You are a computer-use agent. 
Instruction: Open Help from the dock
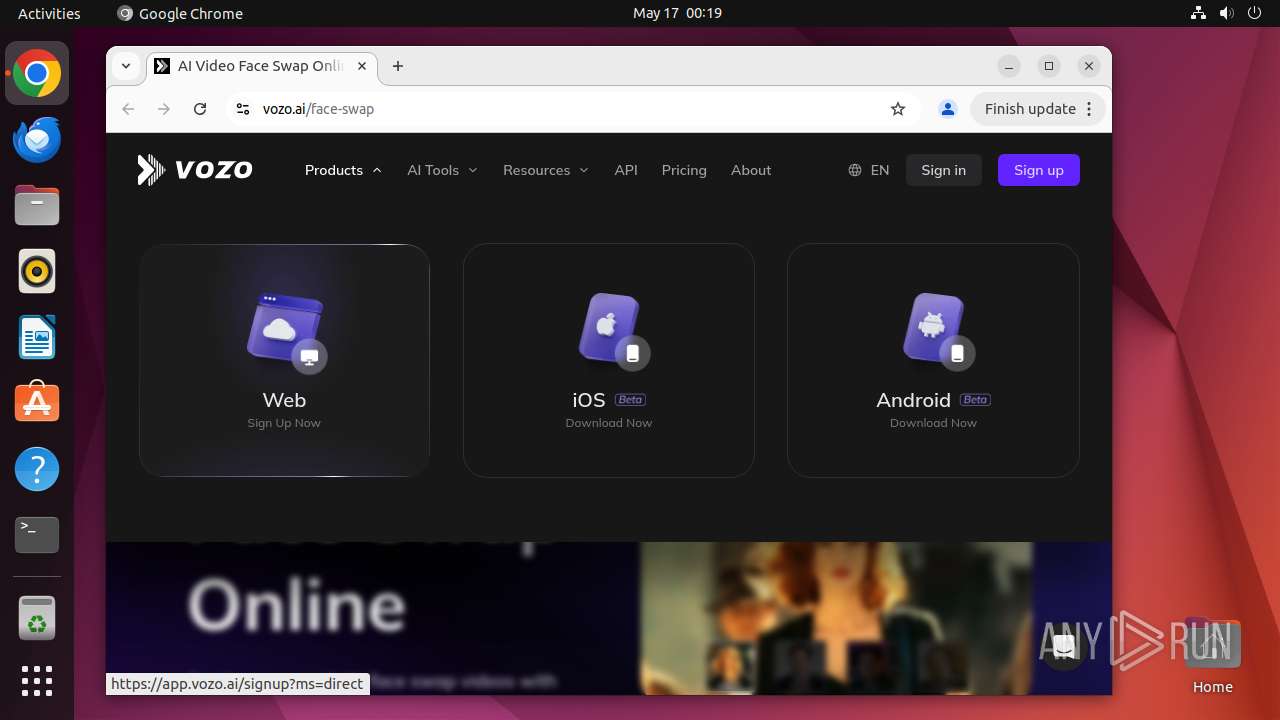point(37,469)
